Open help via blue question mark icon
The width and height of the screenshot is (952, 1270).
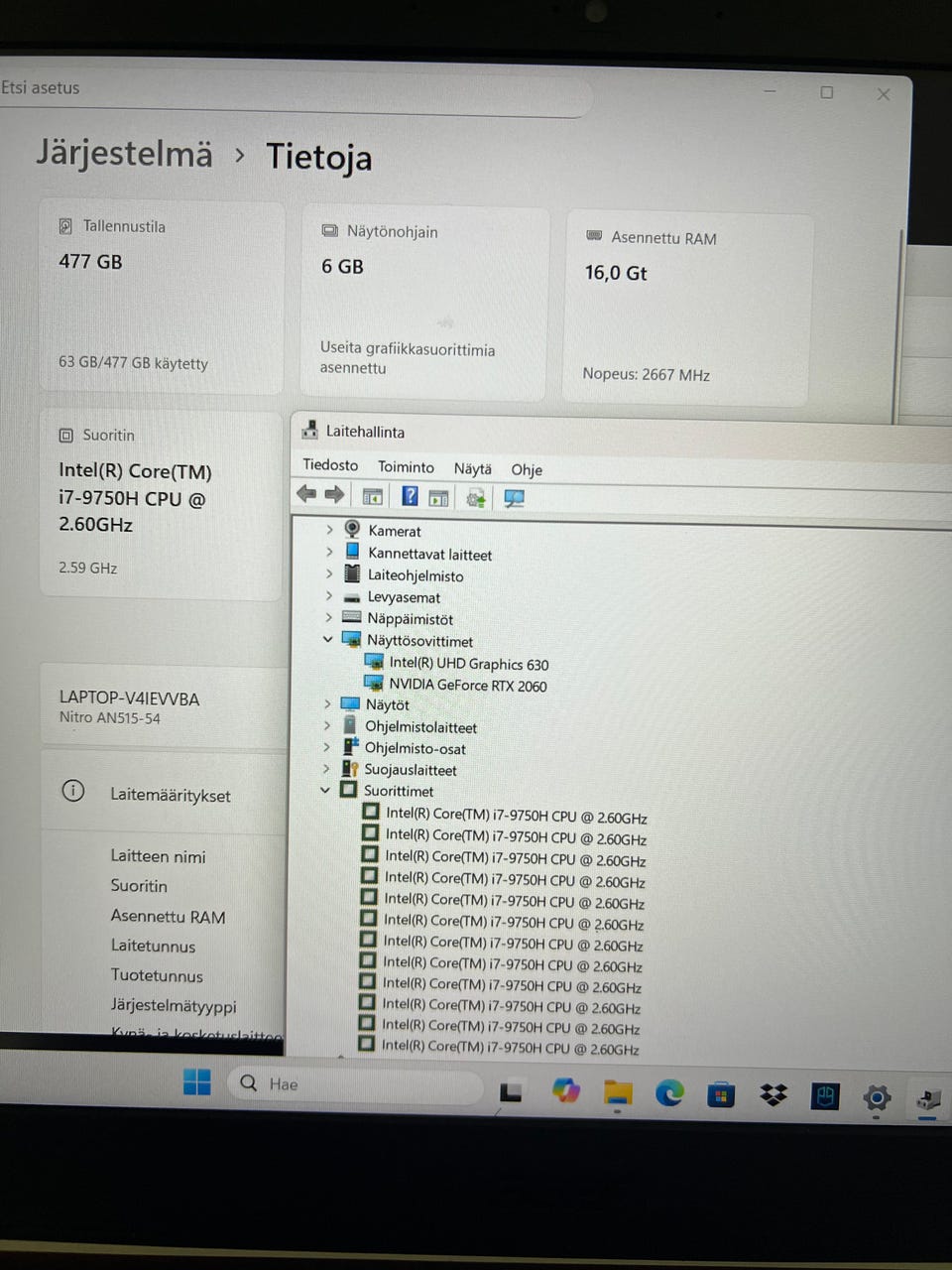pyautogui.click(x=410, y=496)
